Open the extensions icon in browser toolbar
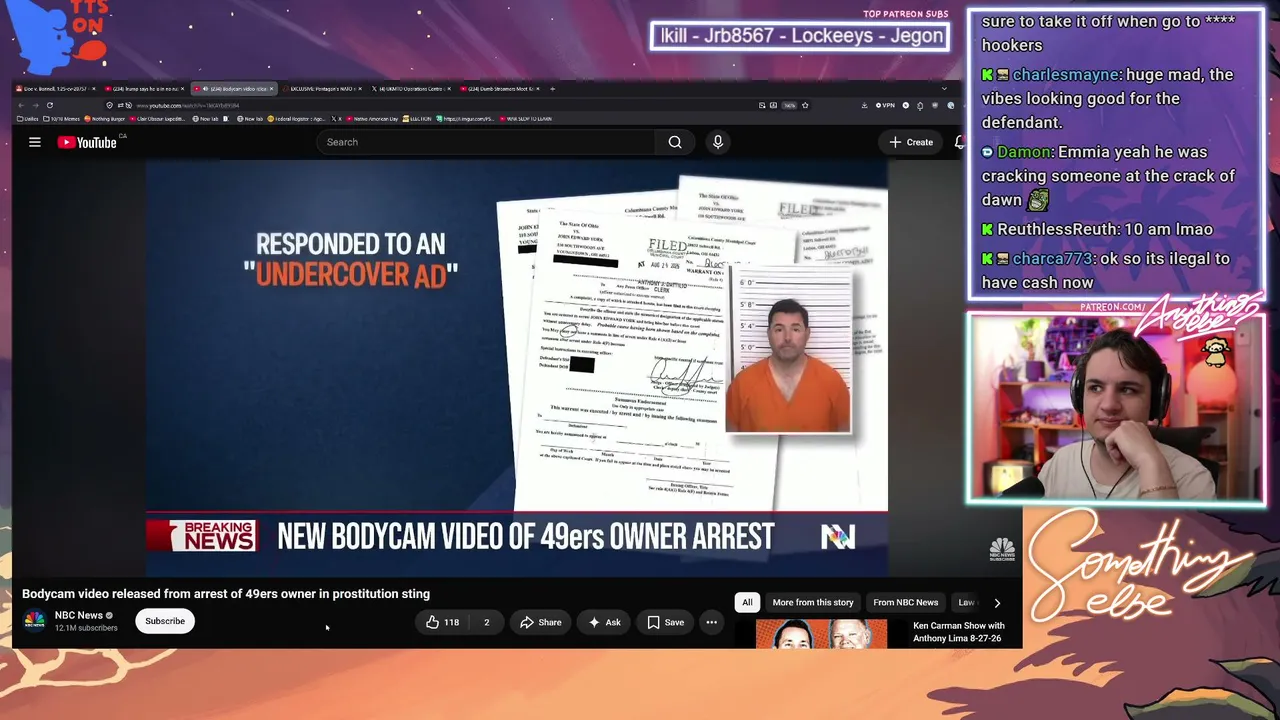Viewport: 1280px width, 720px height. click(922, 105)
